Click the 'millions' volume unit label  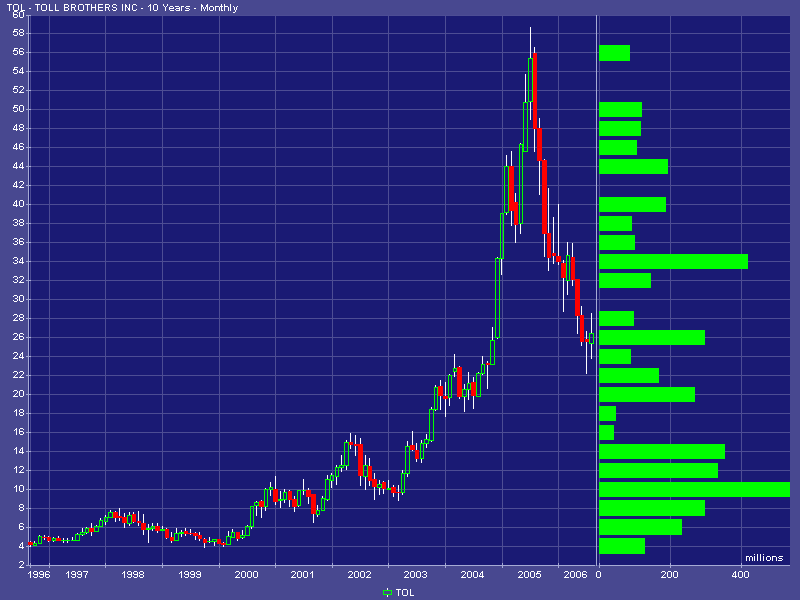[x=764, y=558]
